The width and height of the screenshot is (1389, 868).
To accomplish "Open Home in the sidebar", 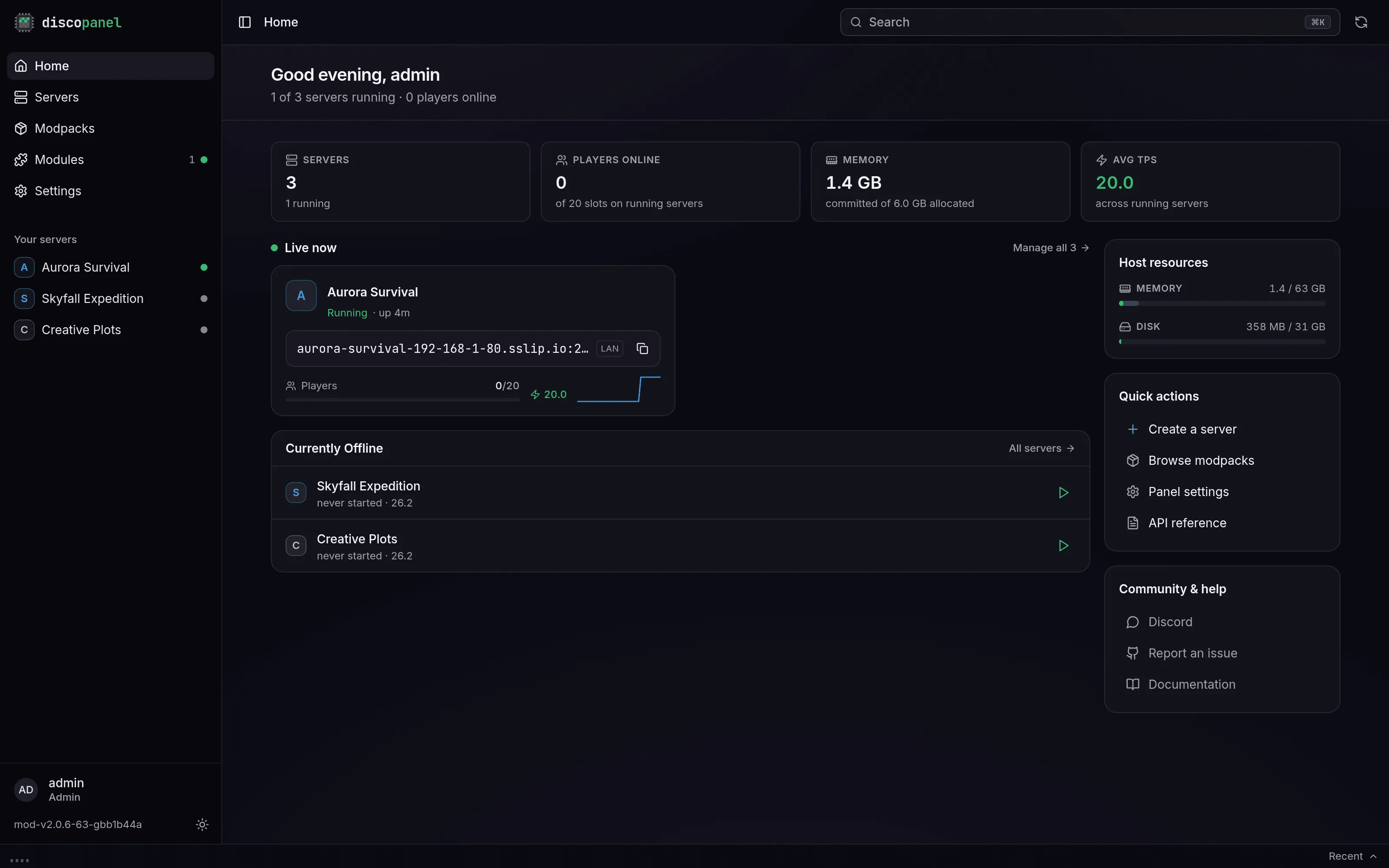I will [110, 66].
